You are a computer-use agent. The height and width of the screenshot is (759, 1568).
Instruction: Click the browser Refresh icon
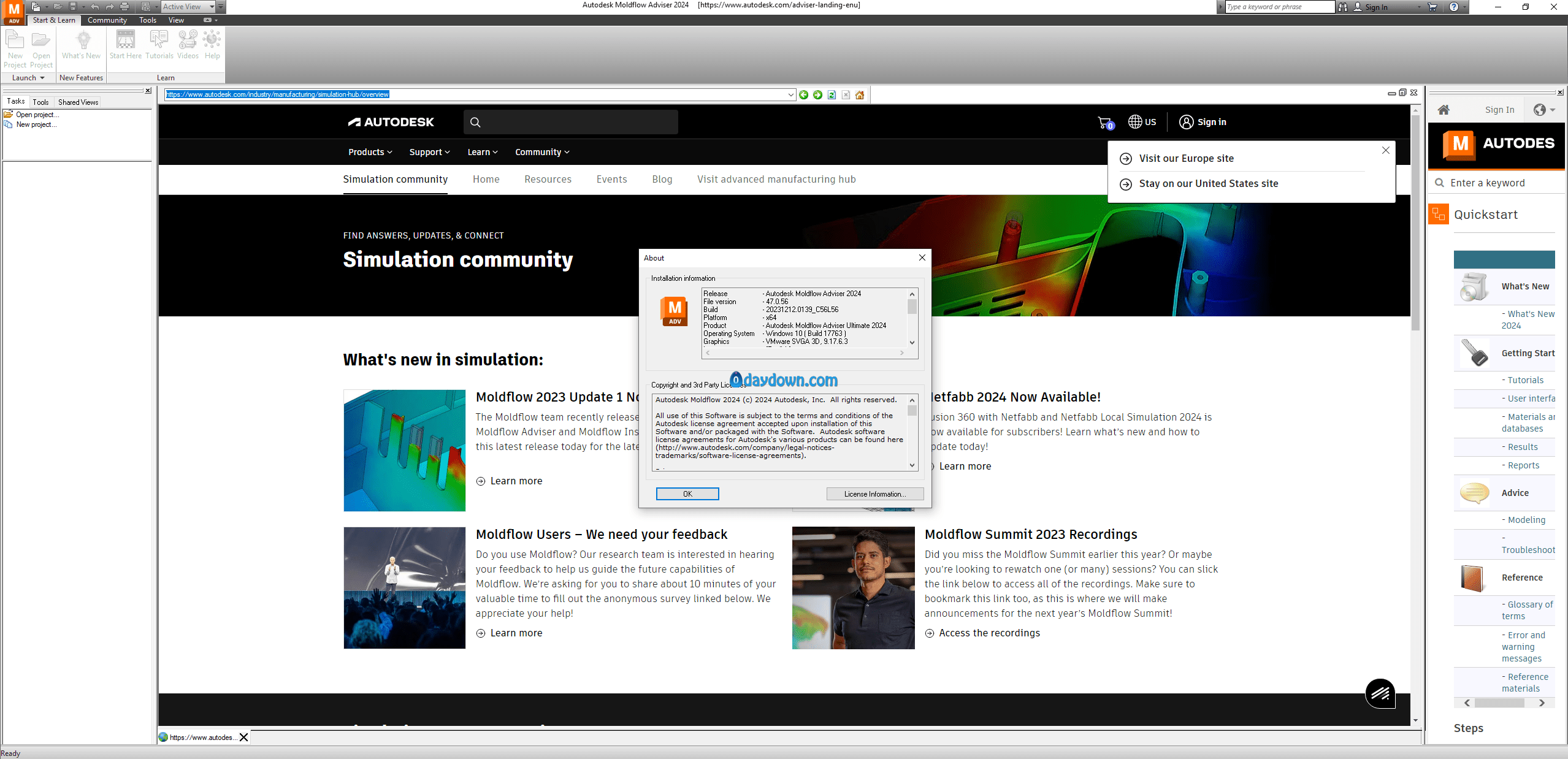[832, 94]
